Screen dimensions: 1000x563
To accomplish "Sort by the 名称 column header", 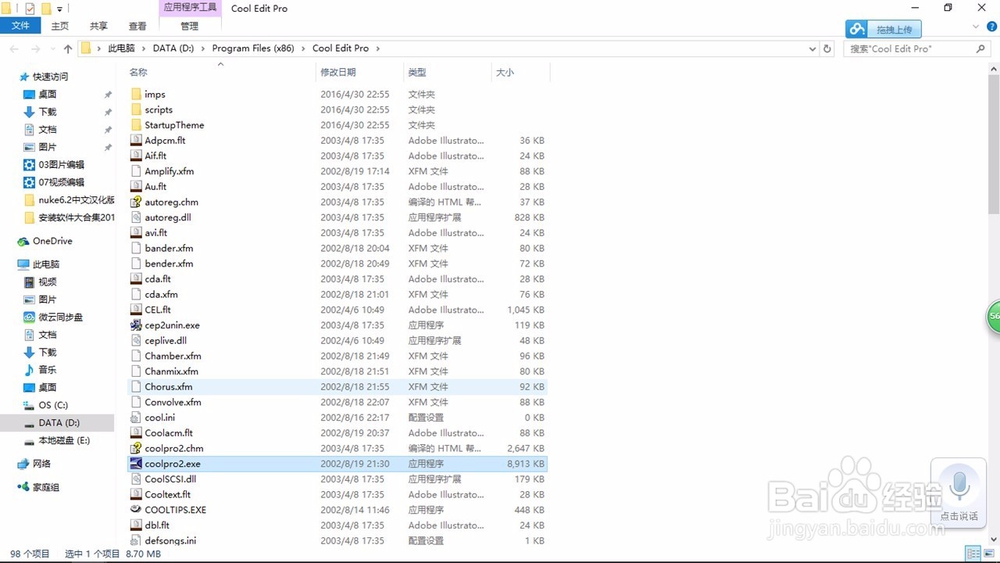I will pyautogui.click(x=138, y=72).
